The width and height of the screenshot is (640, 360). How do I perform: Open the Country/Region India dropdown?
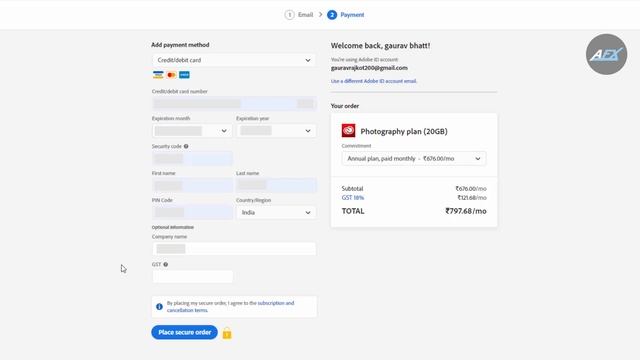click(x=276, y=213)
